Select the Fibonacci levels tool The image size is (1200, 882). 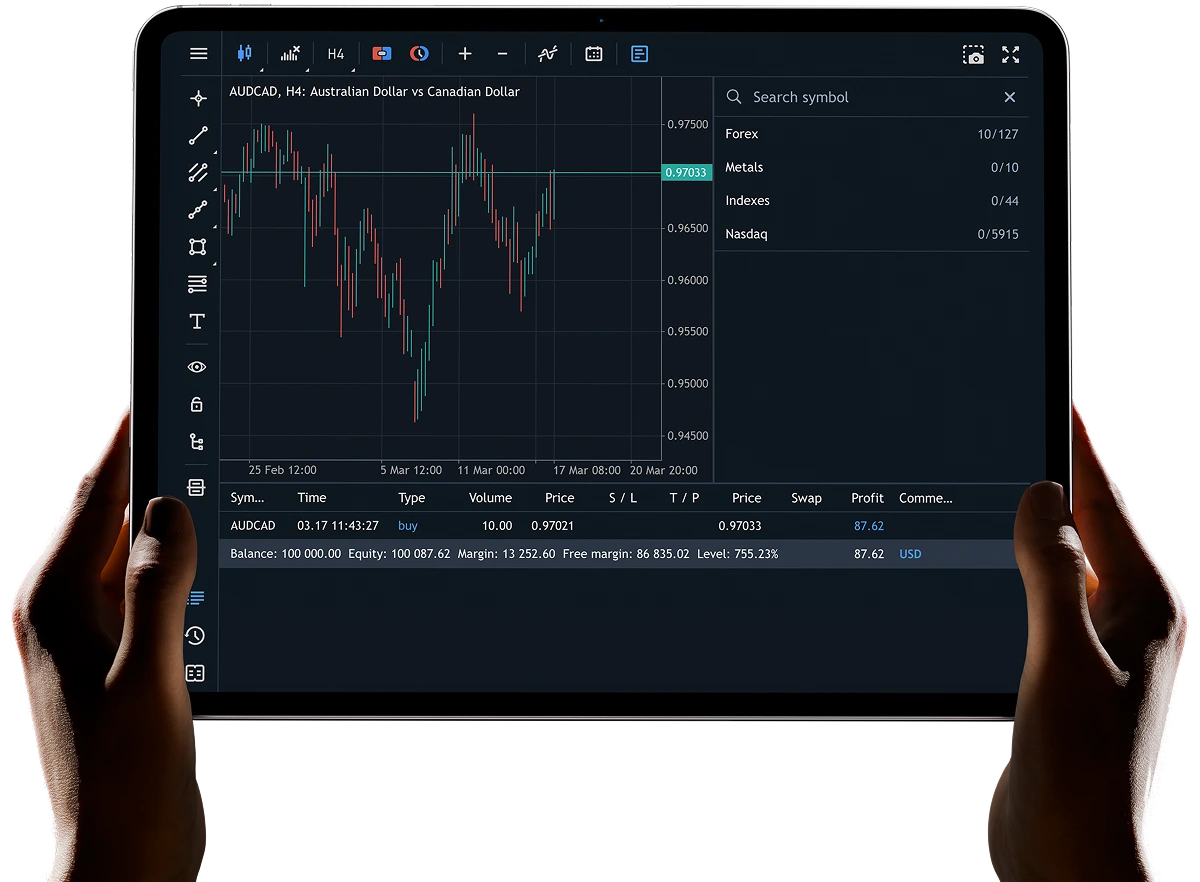point(198,285)
